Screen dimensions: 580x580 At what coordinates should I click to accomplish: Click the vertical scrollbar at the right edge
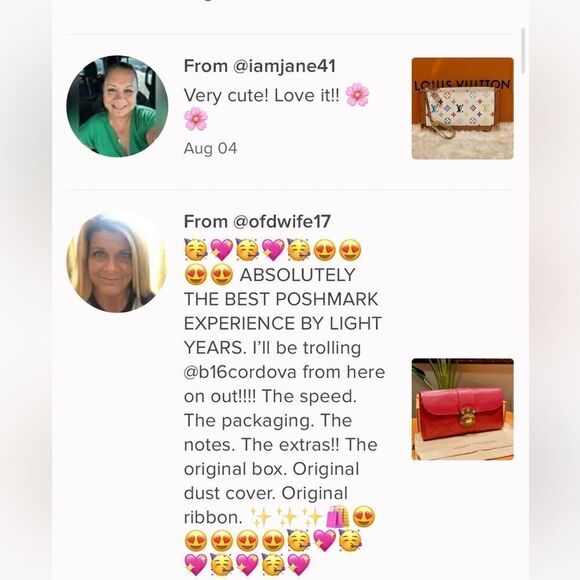pos(523,51)
